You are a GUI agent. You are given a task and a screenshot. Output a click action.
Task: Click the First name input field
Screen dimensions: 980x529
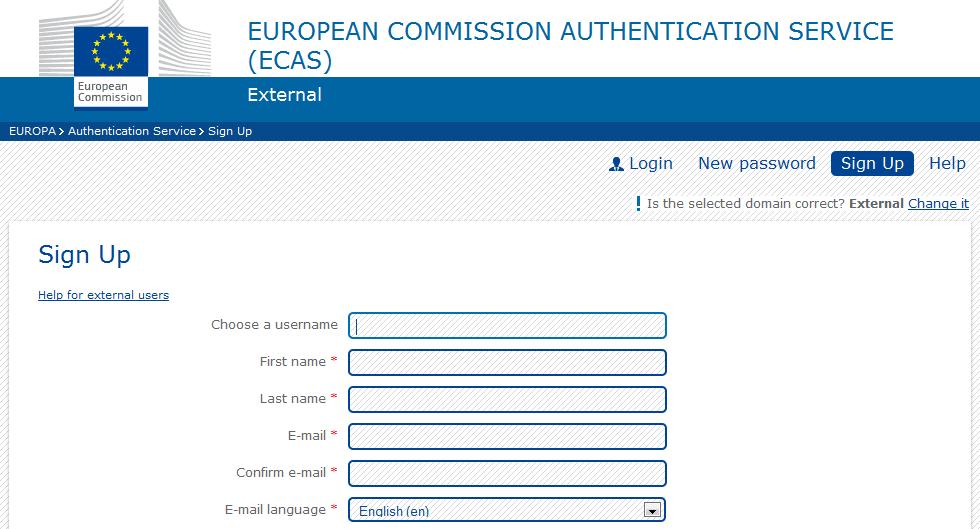[507, 362]
